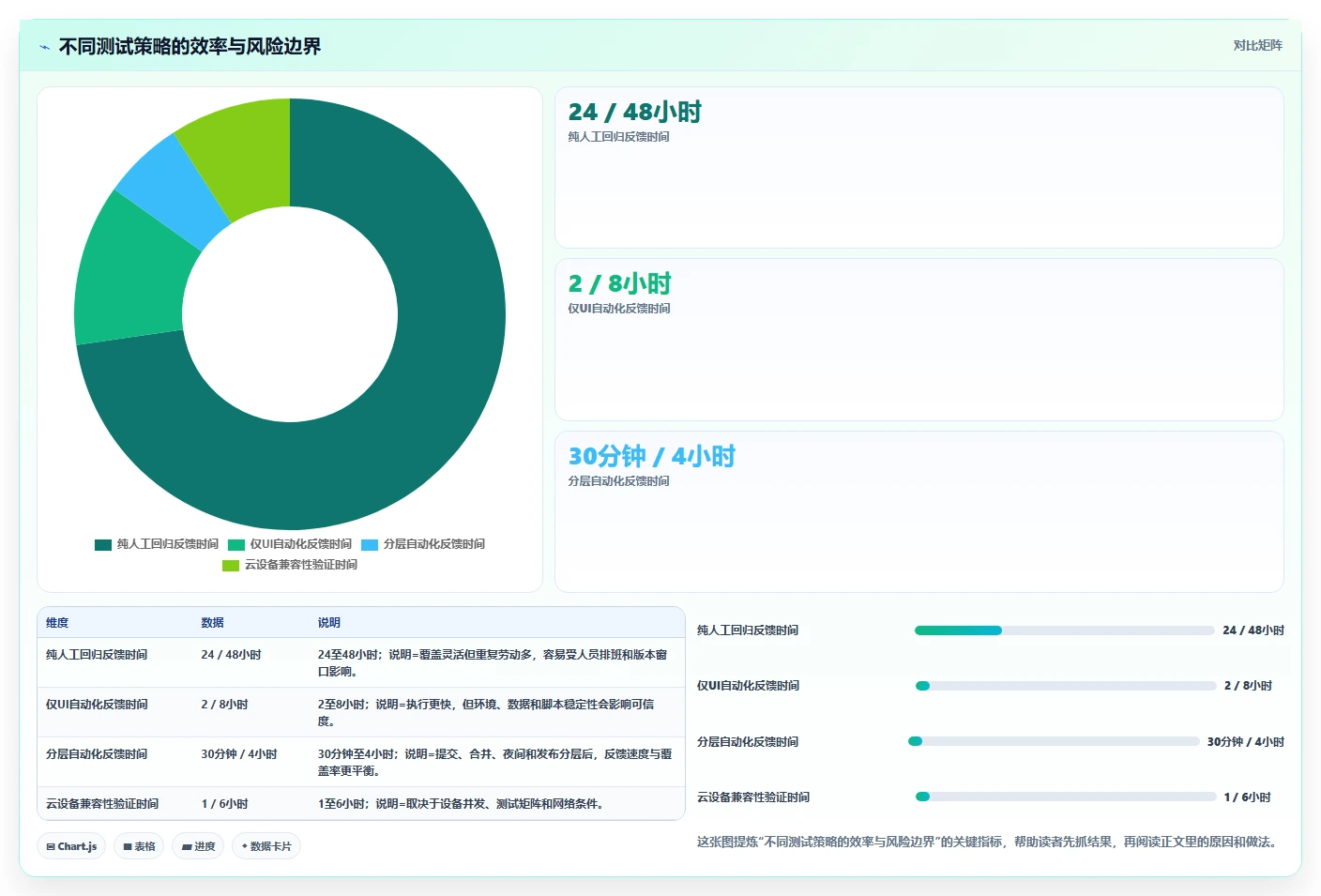
Task: Open the 24 / 48小时 metric card
Action: pos(919,167)
